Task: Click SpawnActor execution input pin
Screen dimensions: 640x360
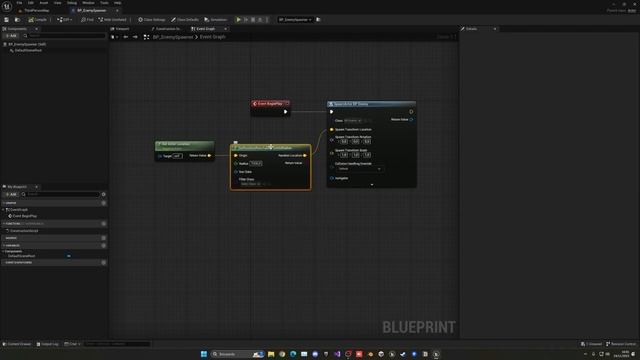Action: tap(331, 112)
